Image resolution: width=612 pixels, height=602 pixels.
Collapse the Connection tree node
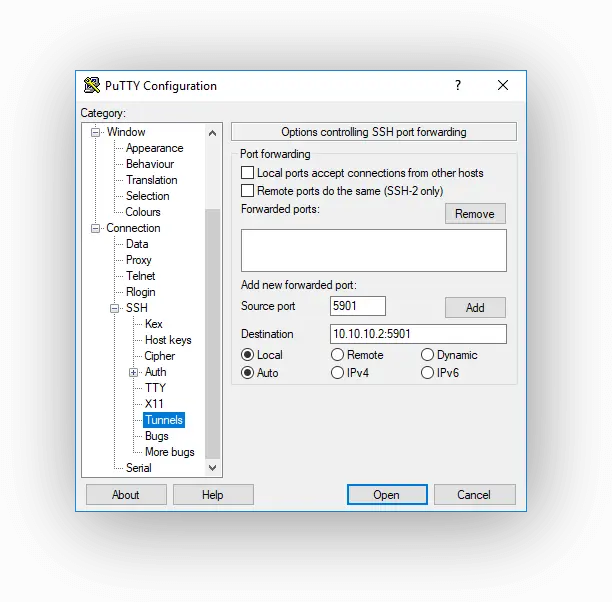pyautogui.click(x=95, y=228)
